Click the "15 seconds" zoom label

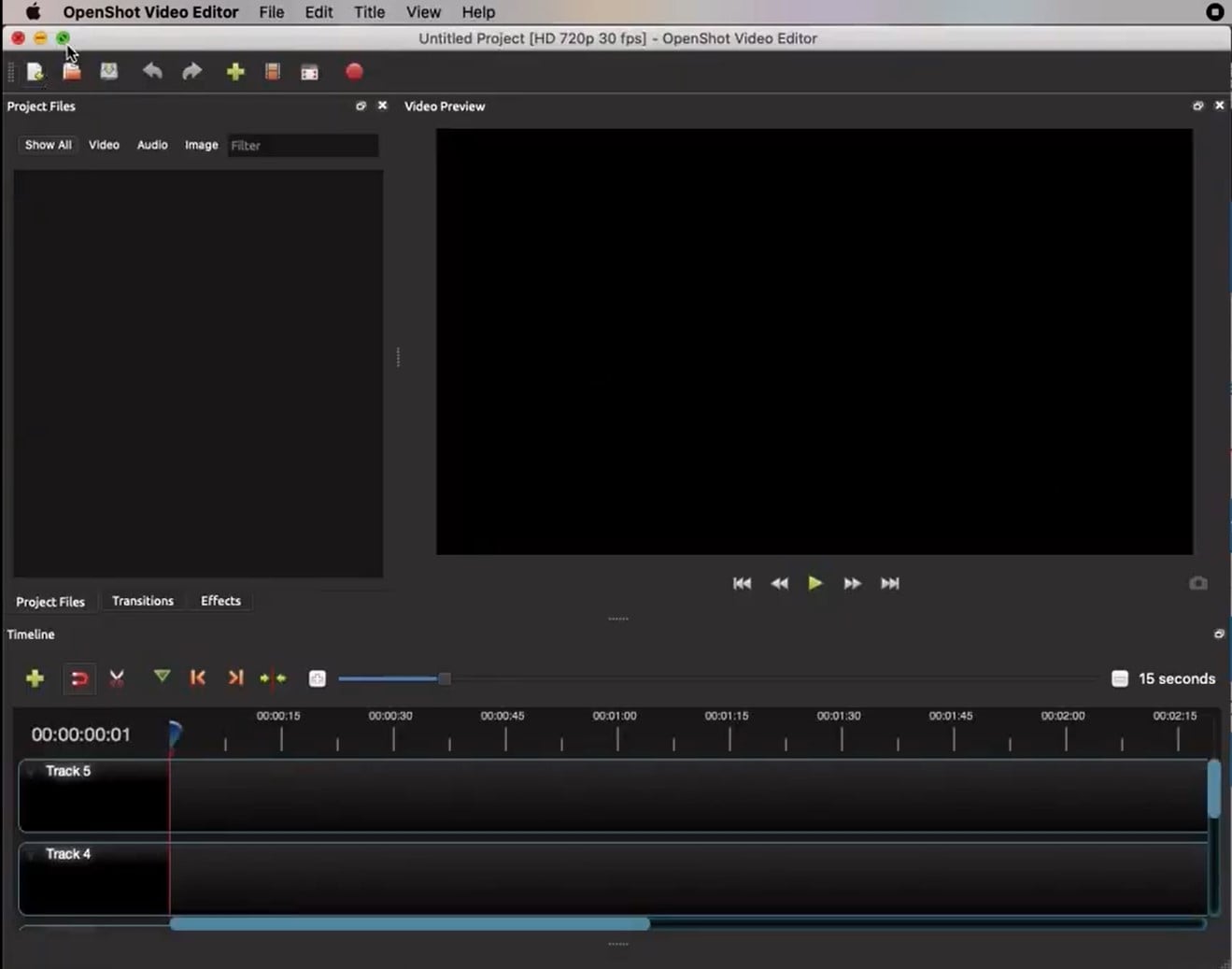pyautogui.click(x=1177, y=679)
